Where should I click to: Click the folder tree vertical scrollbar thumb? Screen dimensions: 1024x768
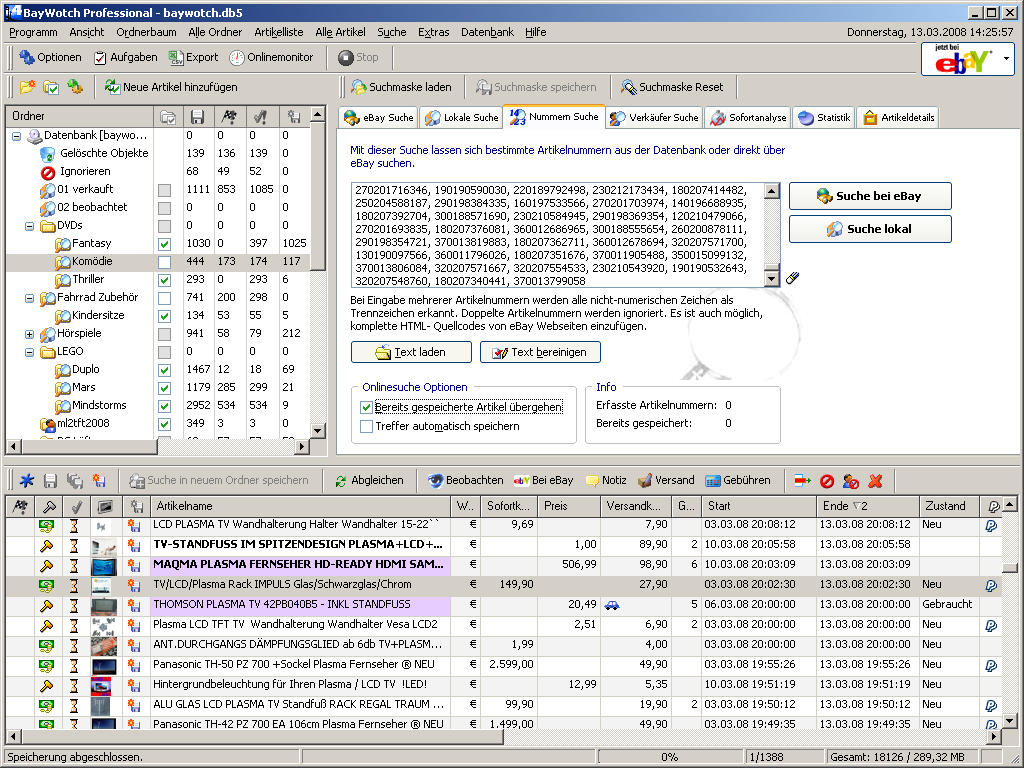point(317,196)
